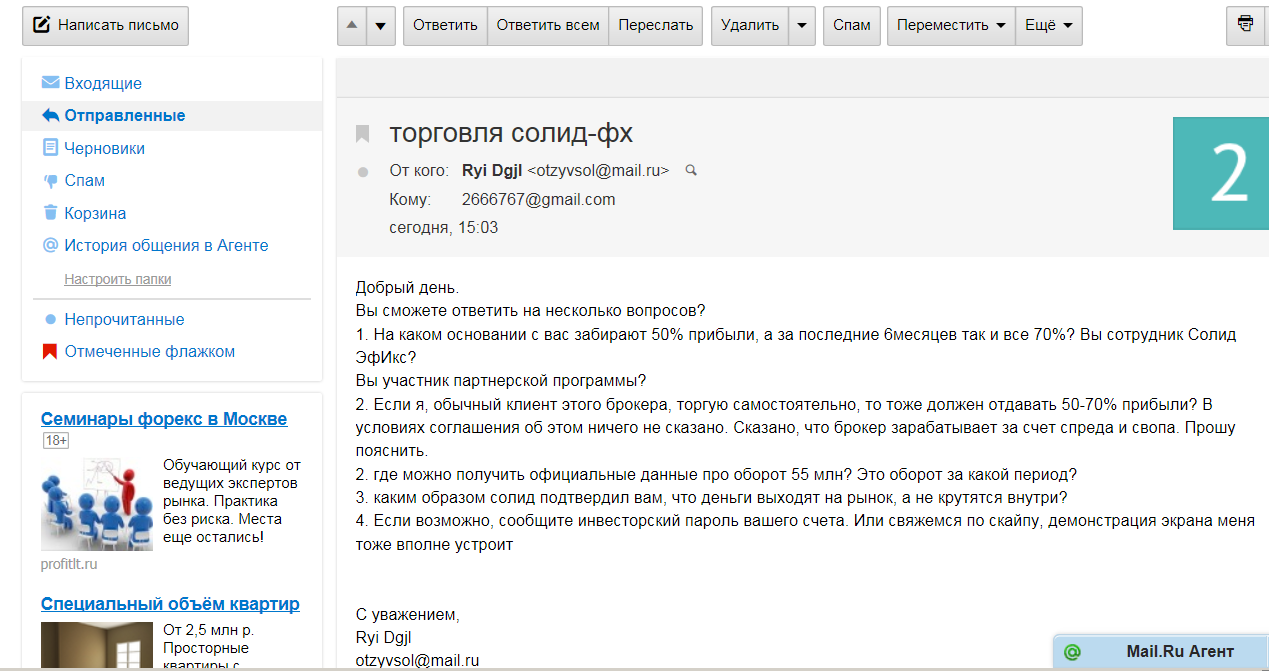Image resolution: width=1269 pixels, height=671 pixels.
Task: Delete the current message
Action: (750, 26)
